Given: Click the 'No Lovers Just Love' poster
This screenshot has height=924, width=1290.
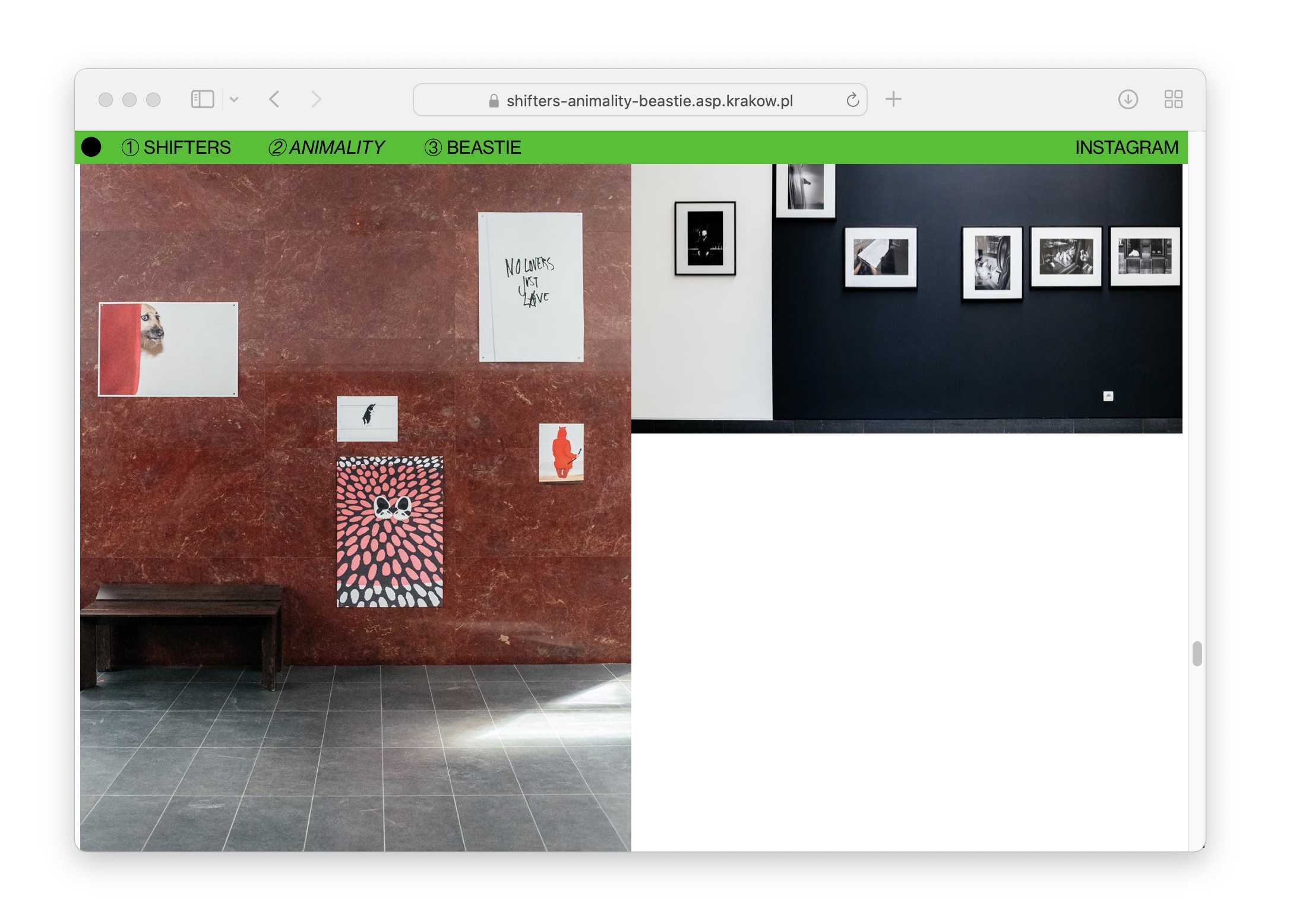Looking at the screenshot, I should (x=530, y=287).
